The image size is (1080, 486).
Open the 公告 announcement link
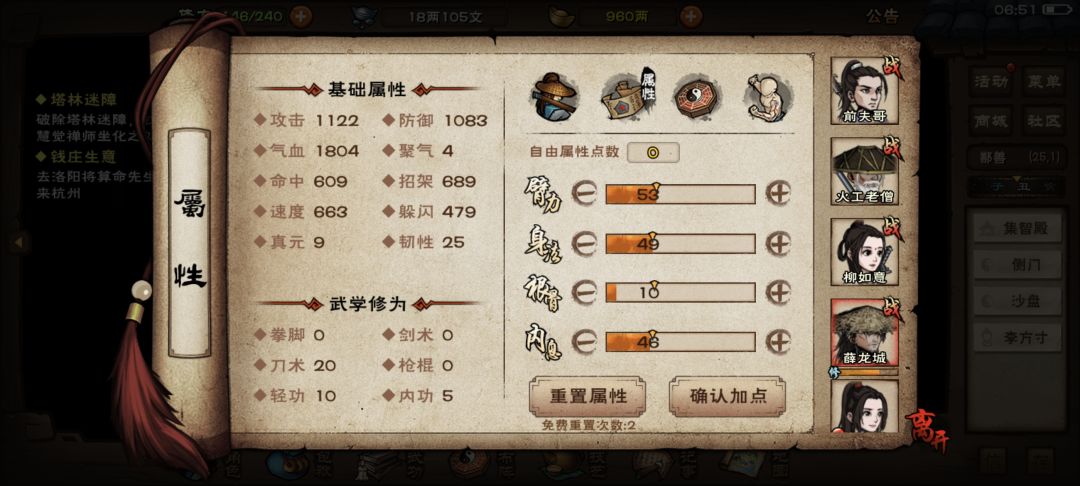coord(882,16)
